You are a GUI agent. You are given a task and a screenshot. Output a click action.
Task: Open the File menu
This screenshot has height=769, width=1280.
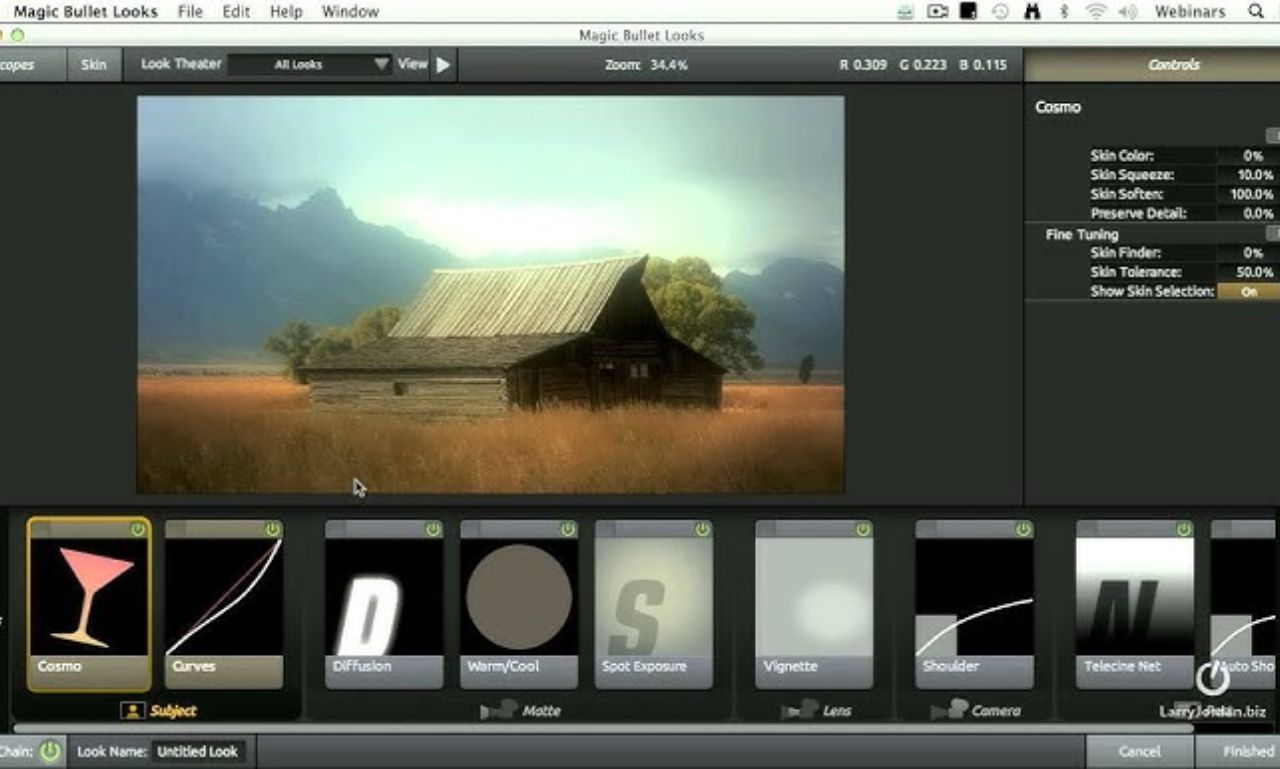click(189, 12)
